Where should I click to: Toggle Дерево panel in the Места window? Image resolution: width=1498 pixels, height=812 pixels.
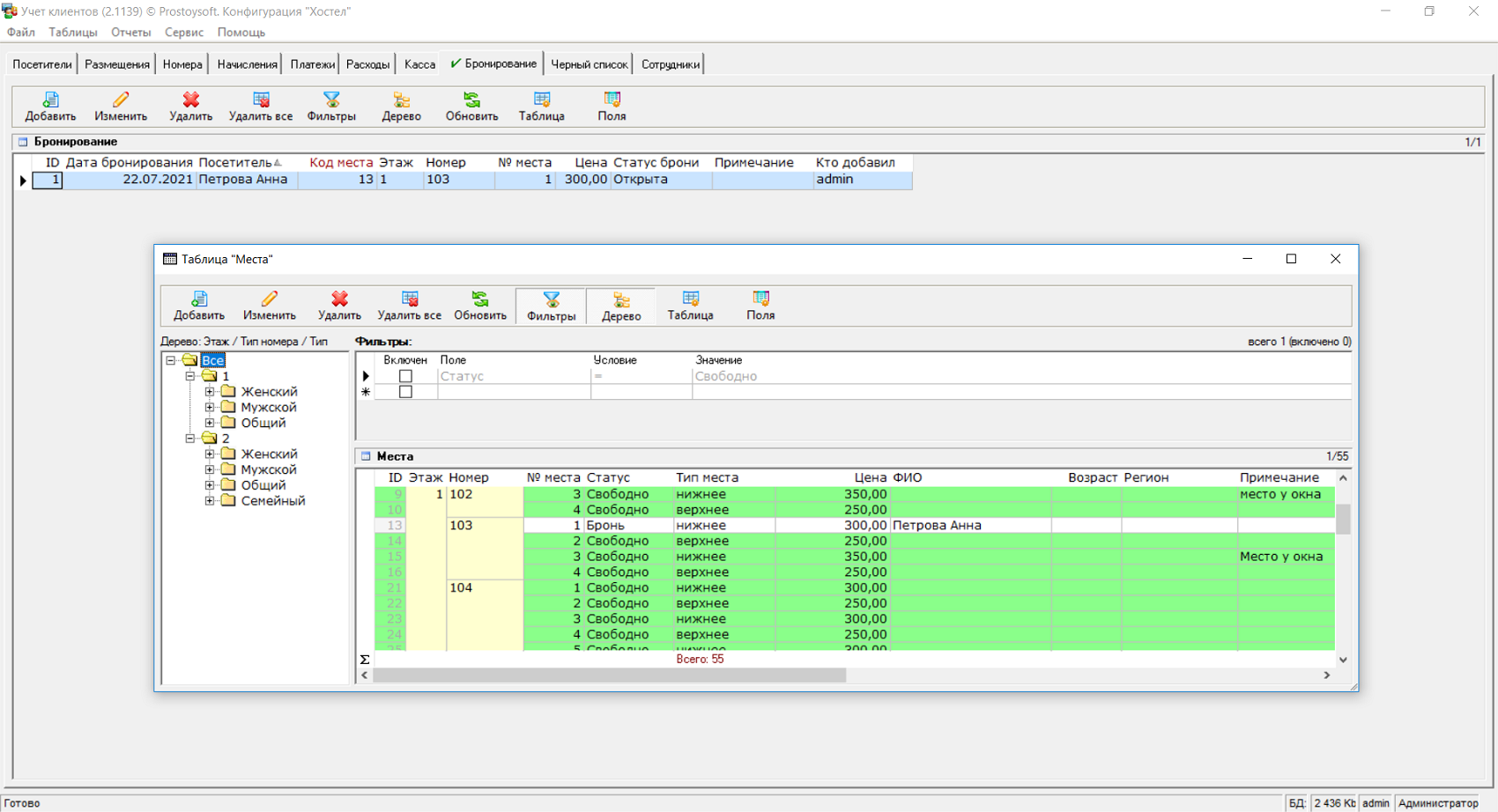621,306
